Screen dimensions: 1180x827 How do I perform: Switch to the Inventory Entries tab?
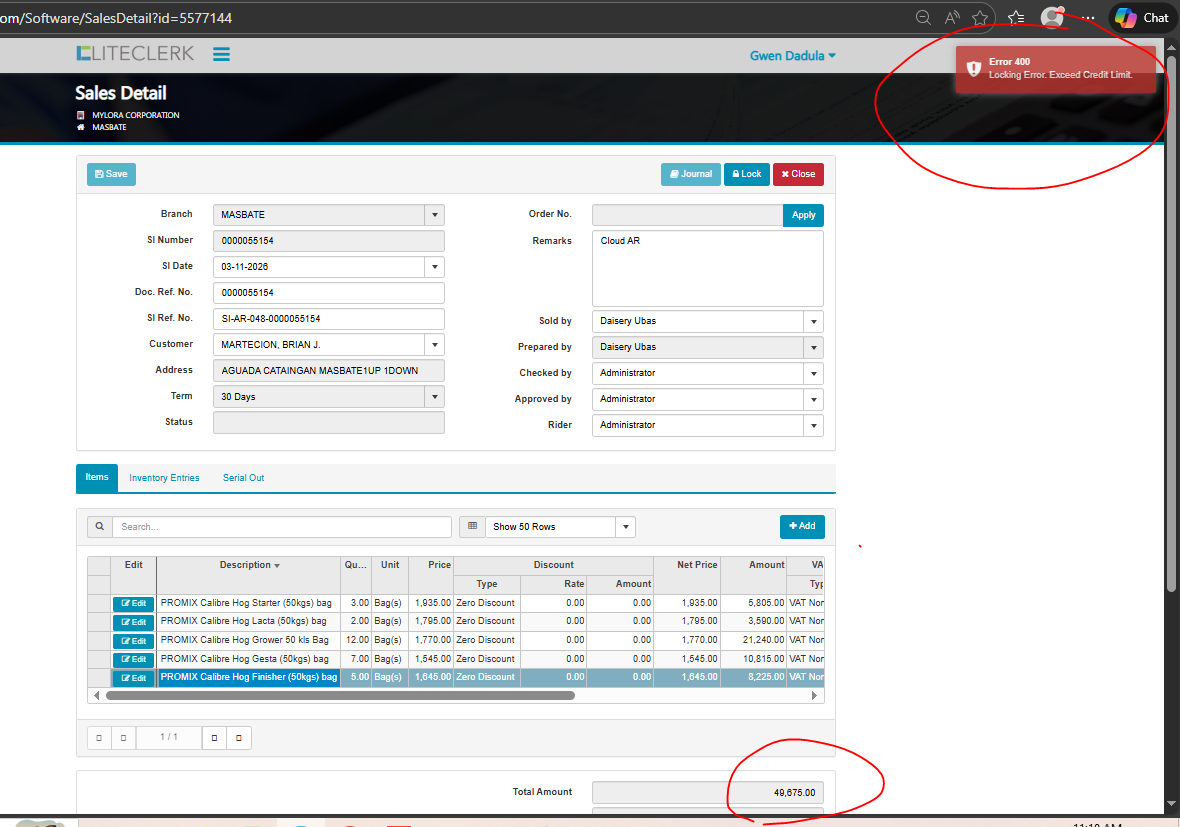click(164, 478)
